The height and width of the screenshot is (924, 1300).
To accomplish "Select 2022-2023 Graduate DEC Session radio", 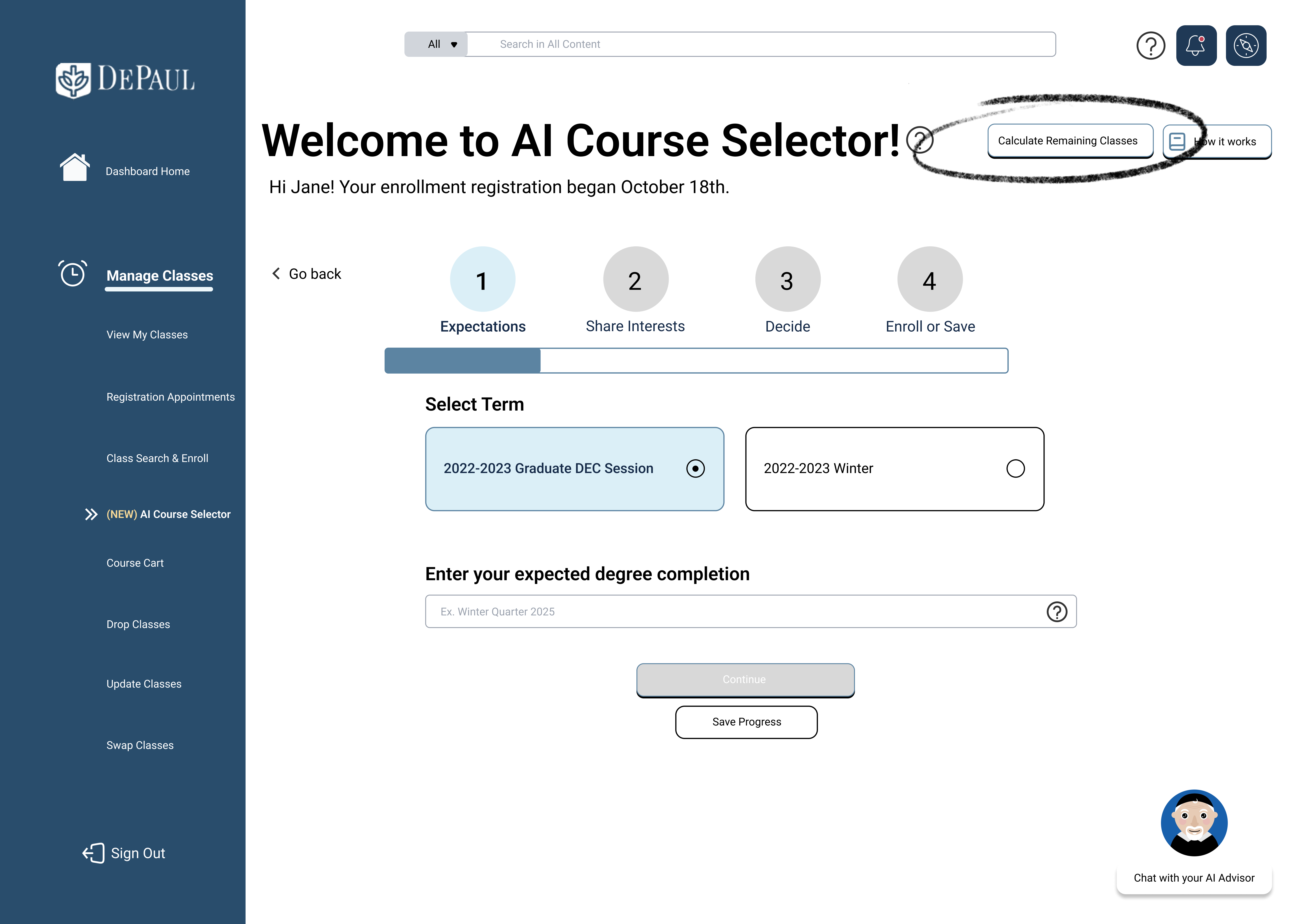I will tap(696, 468).
